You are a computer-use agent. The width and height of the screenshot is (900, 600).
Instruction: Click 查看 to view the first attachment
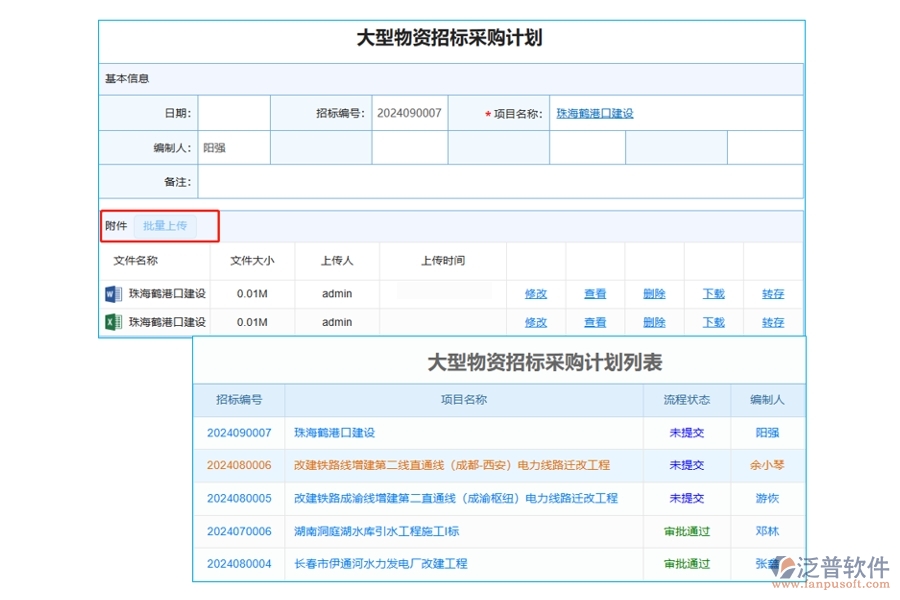(x=595, y=293)
